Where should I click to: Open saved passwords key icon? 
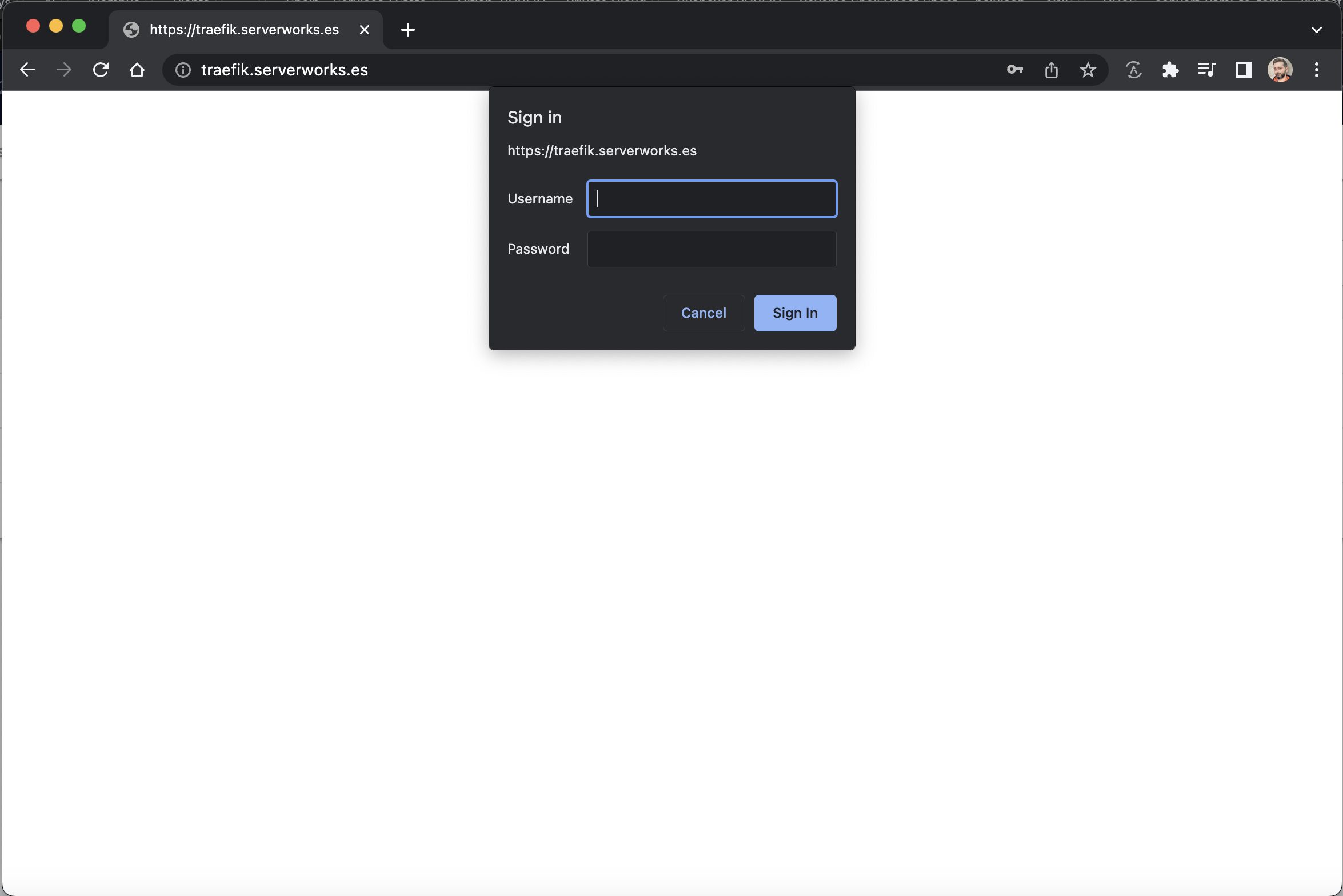pyautogui.click(x=1014, y=70)
